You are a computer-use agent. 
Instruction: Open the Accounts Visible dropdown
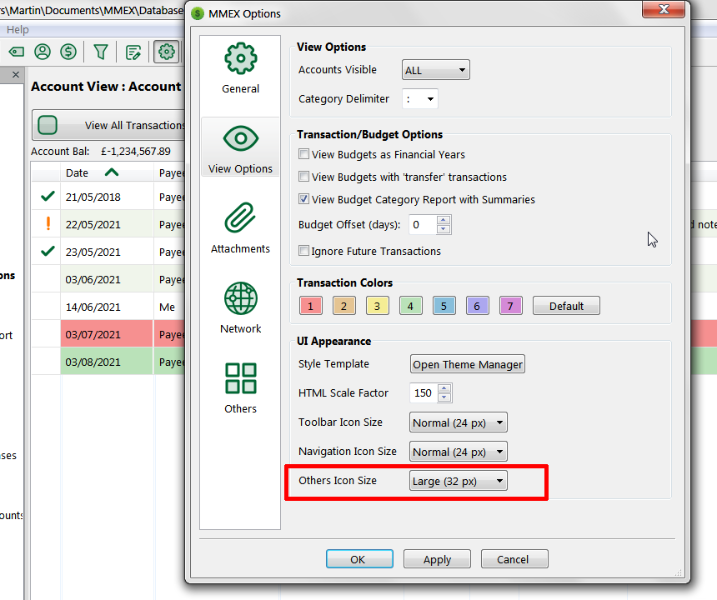click(436, 70)
